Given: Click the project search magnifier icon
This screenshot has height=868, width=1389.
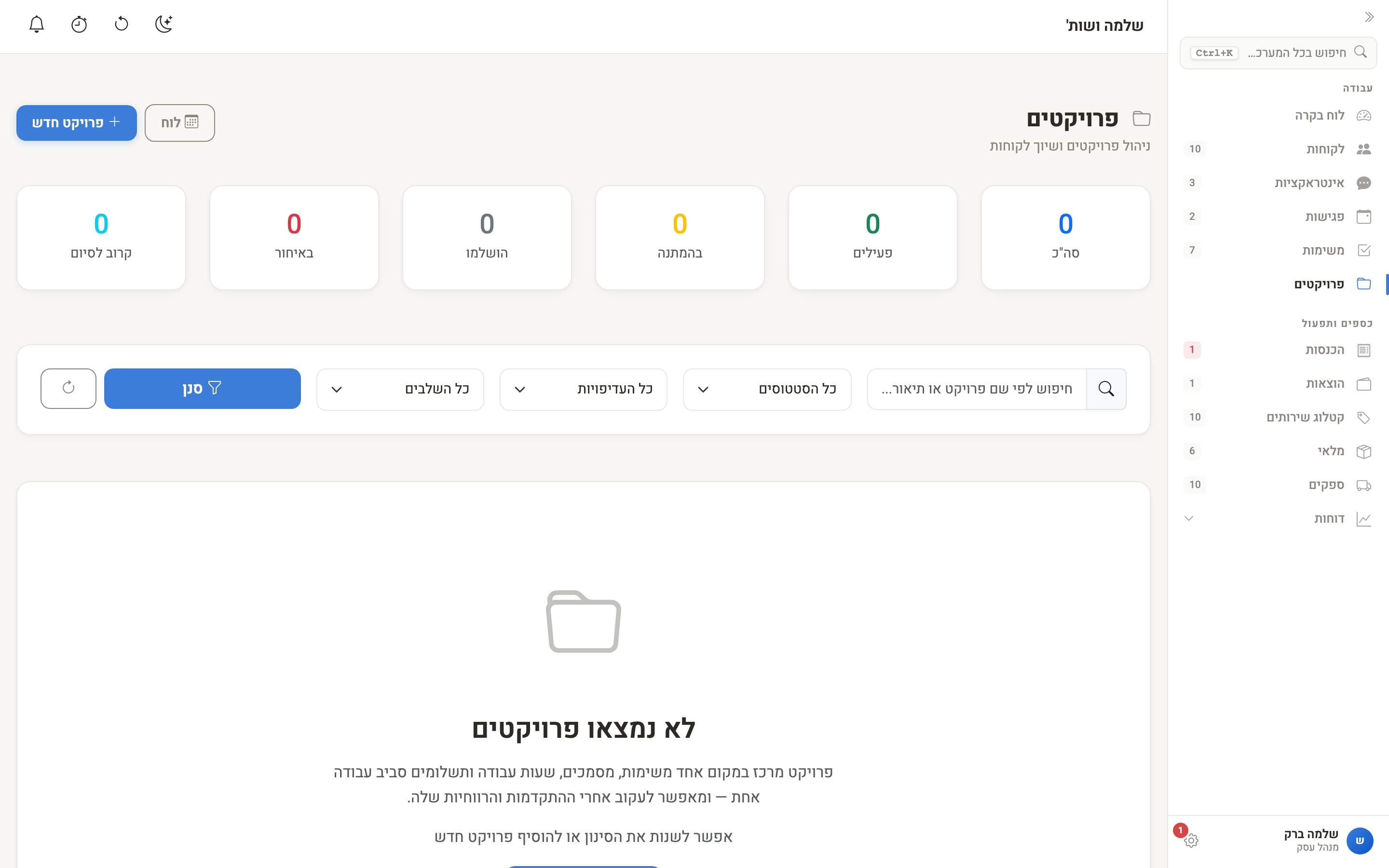Looking at the screenshot, I should (1106, 389).
